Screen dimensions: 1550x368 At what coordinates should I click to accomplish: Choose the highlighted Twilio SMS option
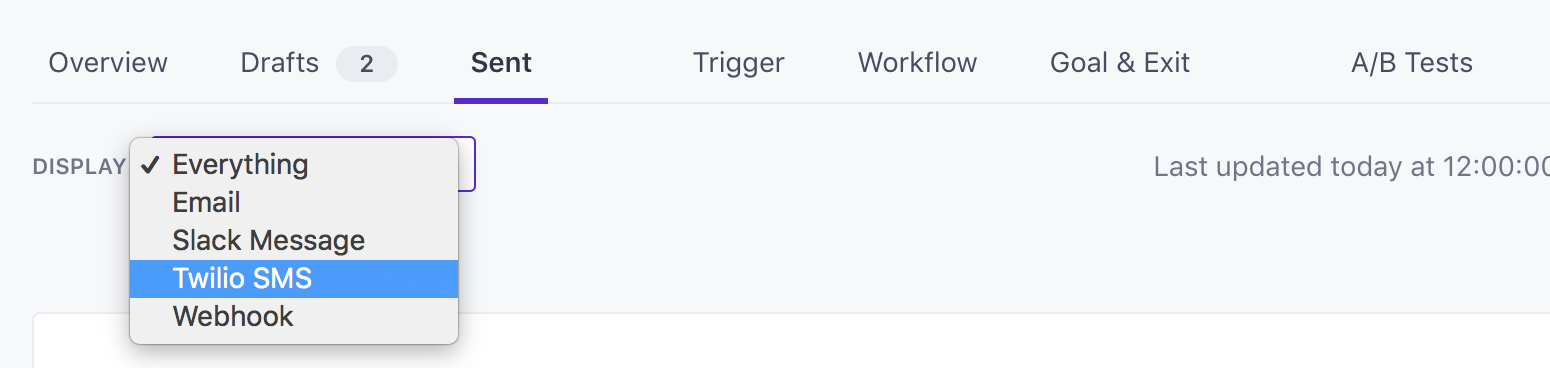(x=294, y=278)
